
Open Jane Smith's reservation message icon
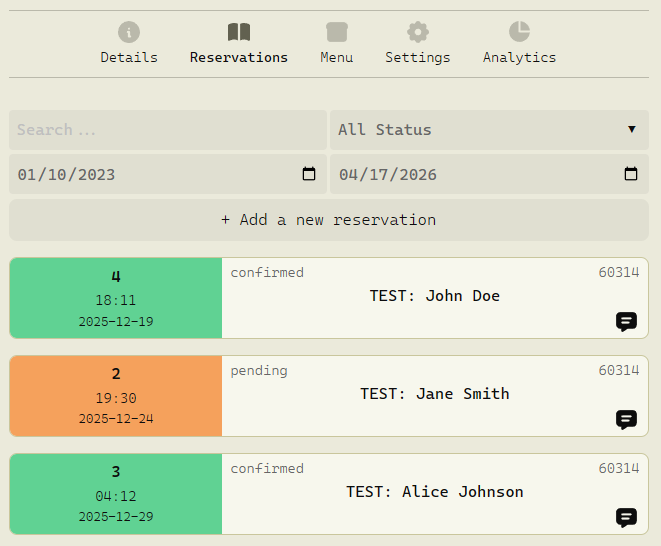coord(627,420)
